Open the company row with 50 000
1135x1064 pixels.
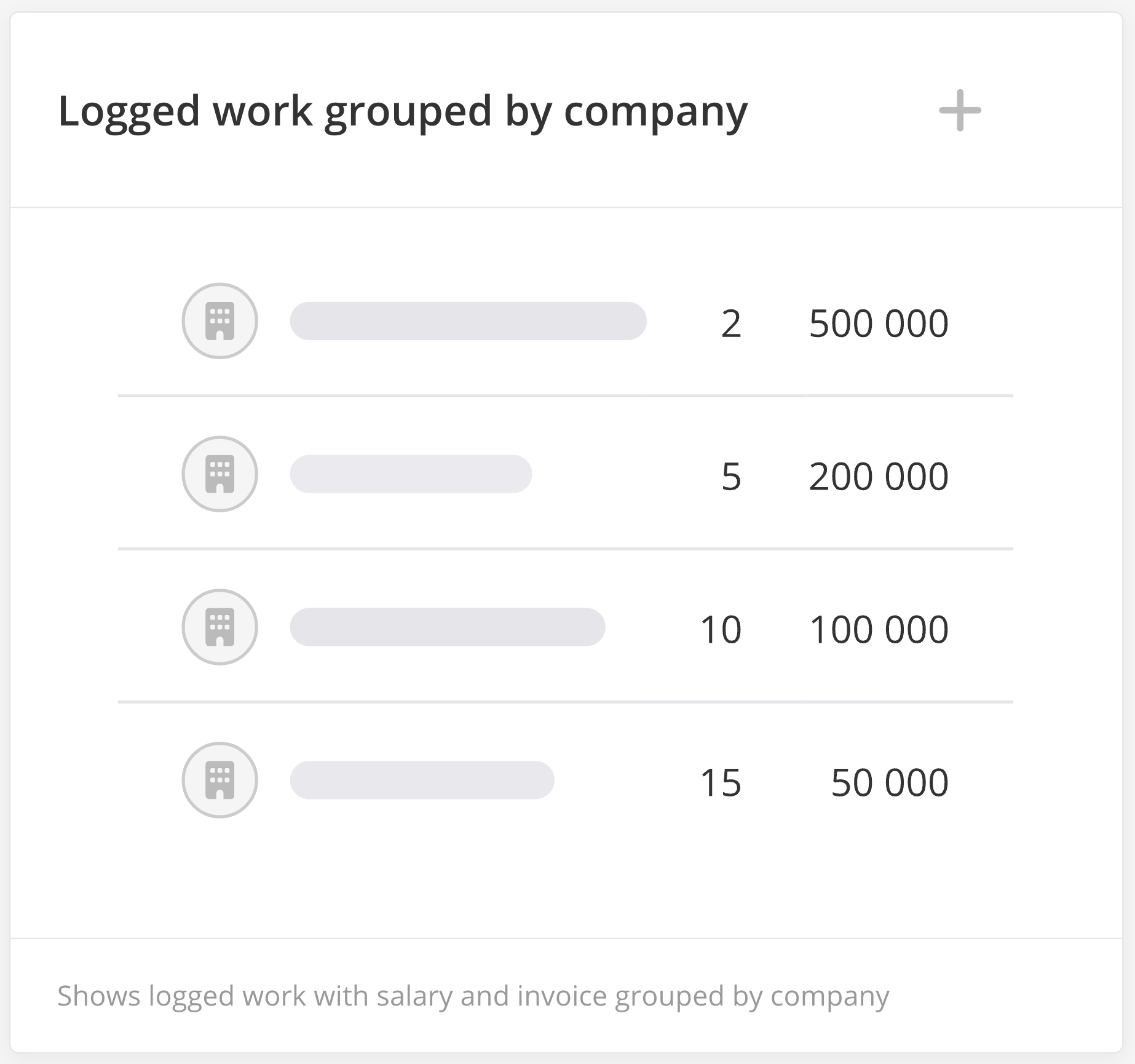[566, 780]
